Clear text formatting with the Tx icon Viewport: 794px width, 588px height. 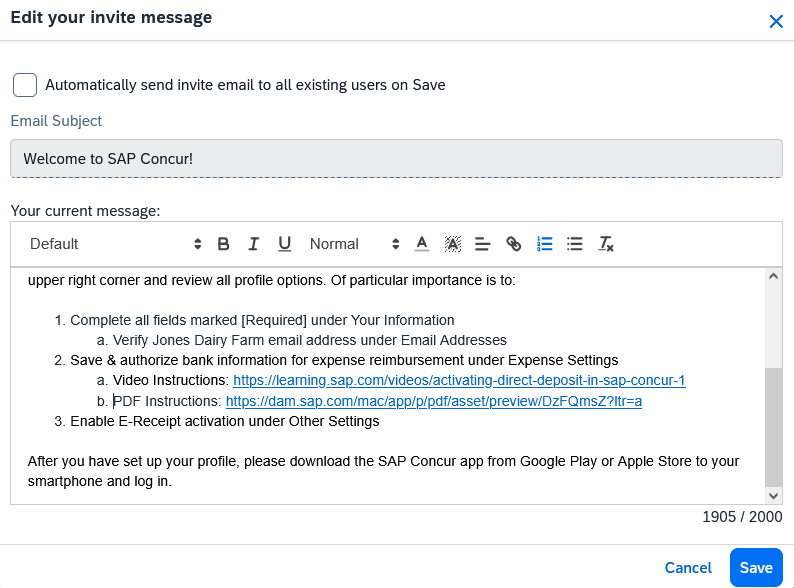(606, 244)
